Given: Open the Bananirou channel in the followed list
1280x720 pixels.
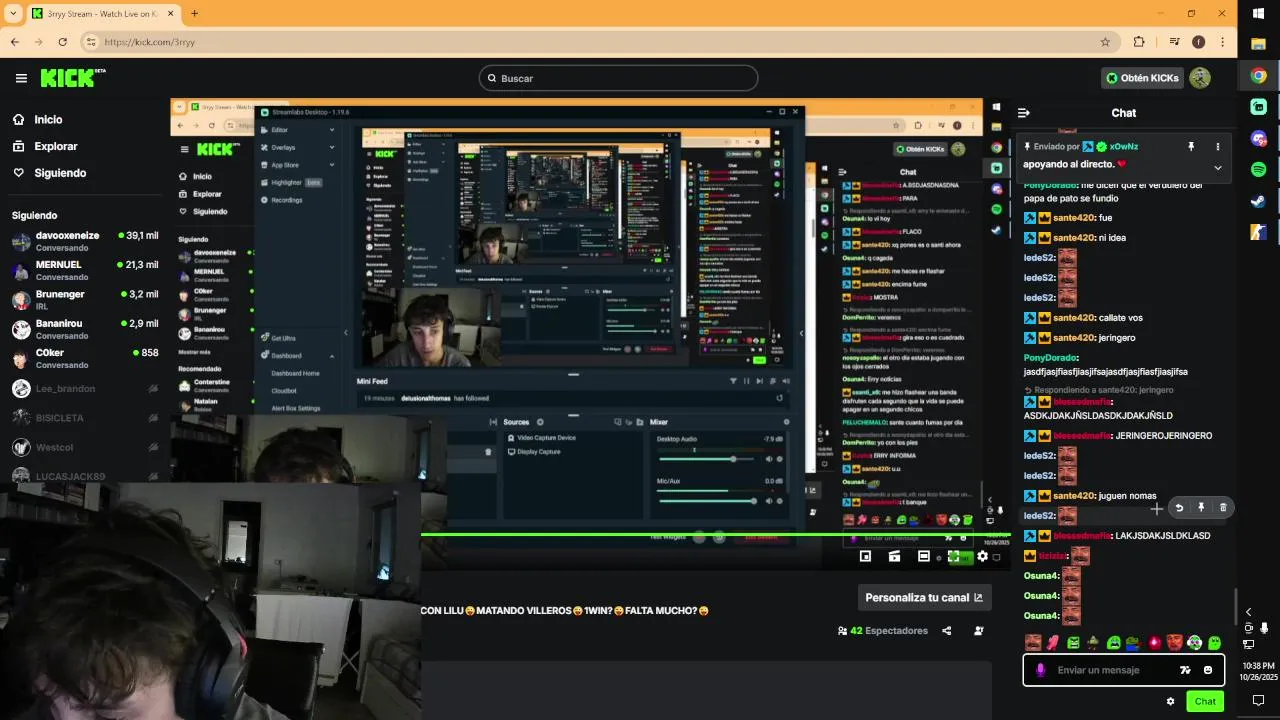Looking at the screenshot, I should [x=85, y=329].
